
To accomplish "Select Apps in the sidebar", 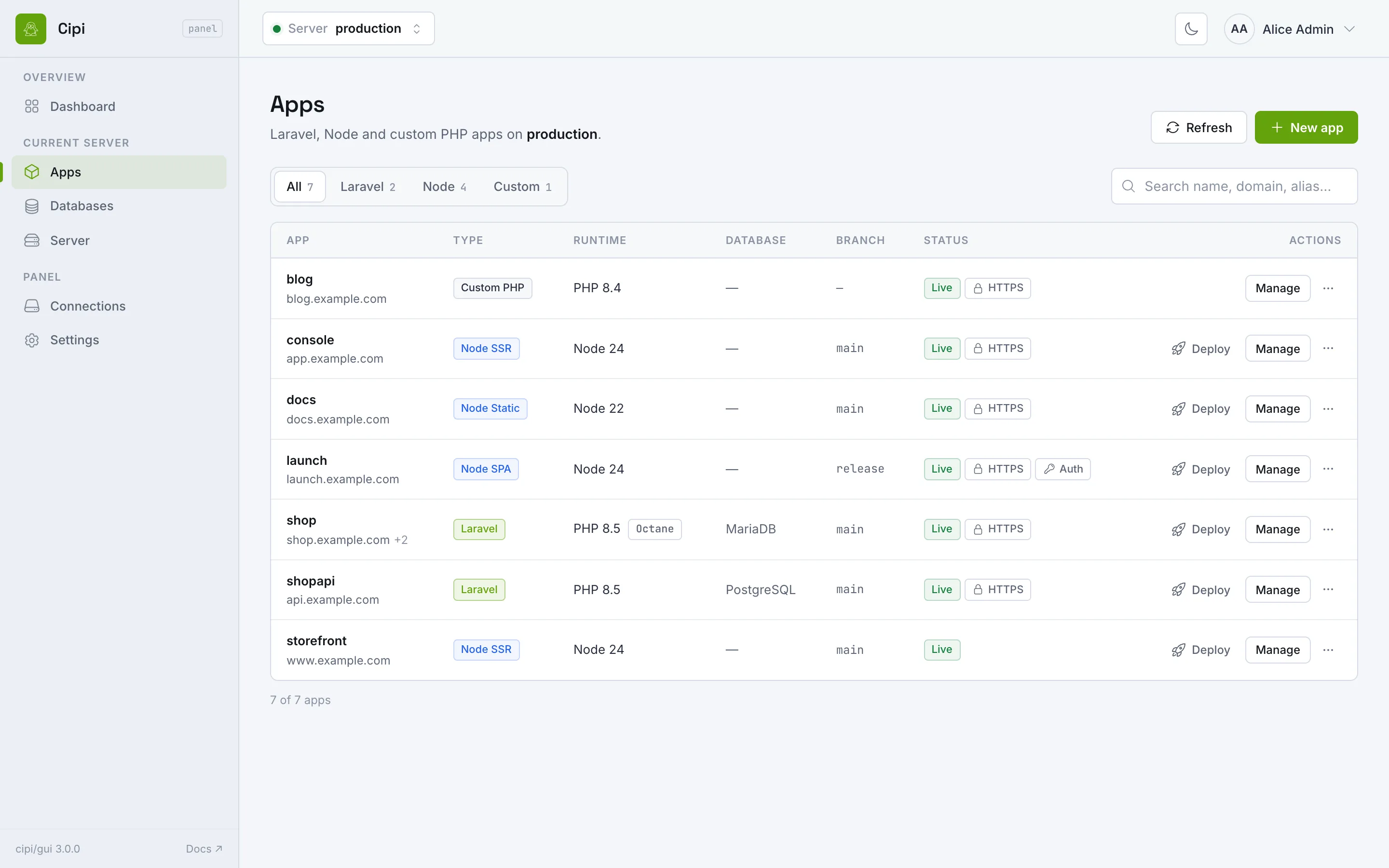I will (x=119, y=172).
